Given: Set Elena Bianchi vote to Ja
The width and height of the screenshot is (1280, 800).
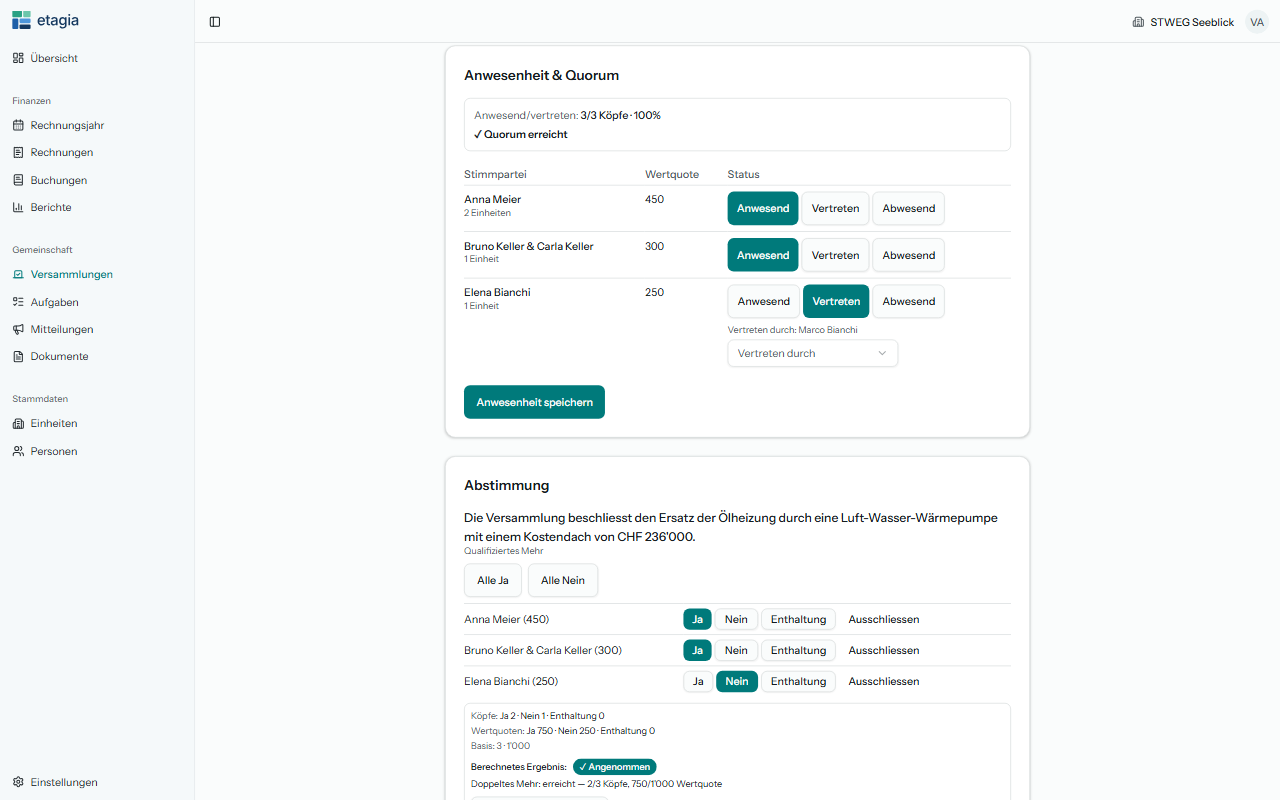Looking at the screenshot, I should (698, 681).
